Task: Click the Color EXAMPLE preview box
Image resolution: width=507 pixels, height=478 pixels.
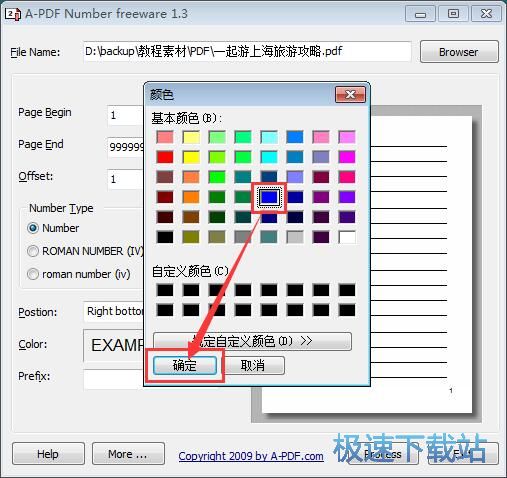Action: [114, 345]
